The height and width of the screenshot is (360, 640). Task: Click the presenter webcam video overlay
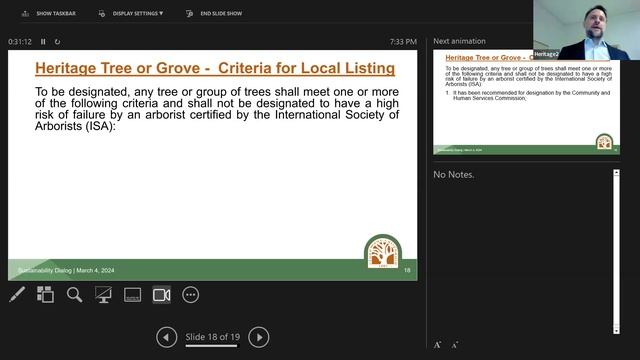[586, 30]
